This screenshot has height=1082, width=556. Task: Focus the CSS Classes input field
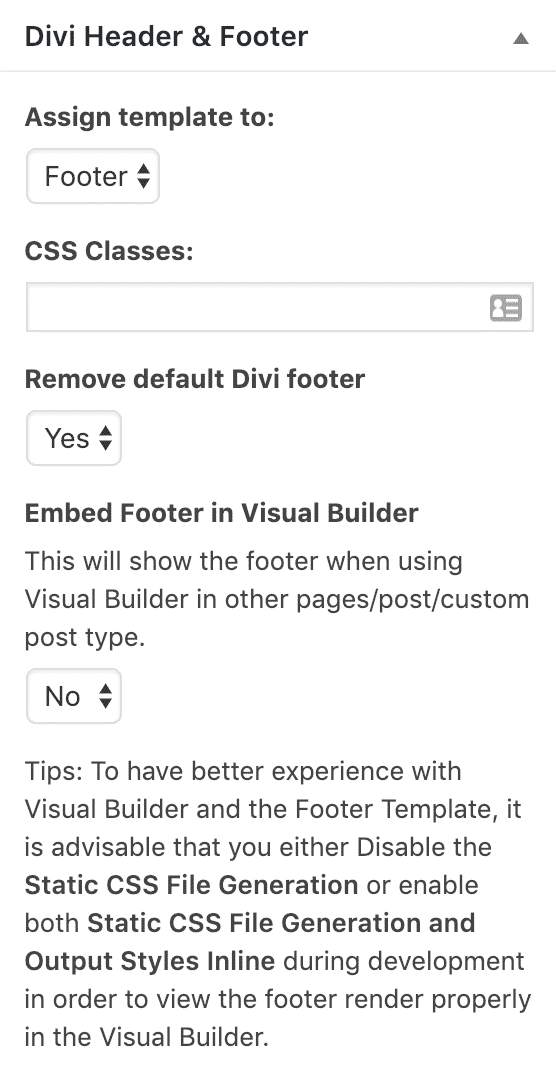[279, 307]
